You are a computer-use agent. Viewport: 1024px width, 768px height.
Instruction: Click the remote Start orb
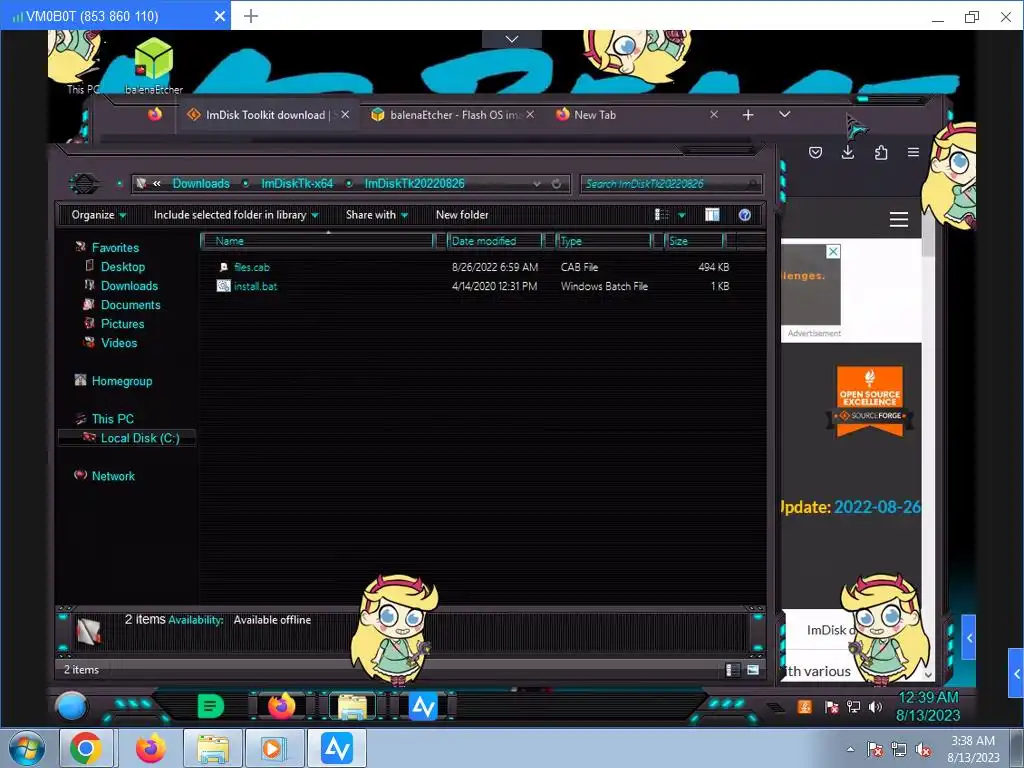pos(71,707)
